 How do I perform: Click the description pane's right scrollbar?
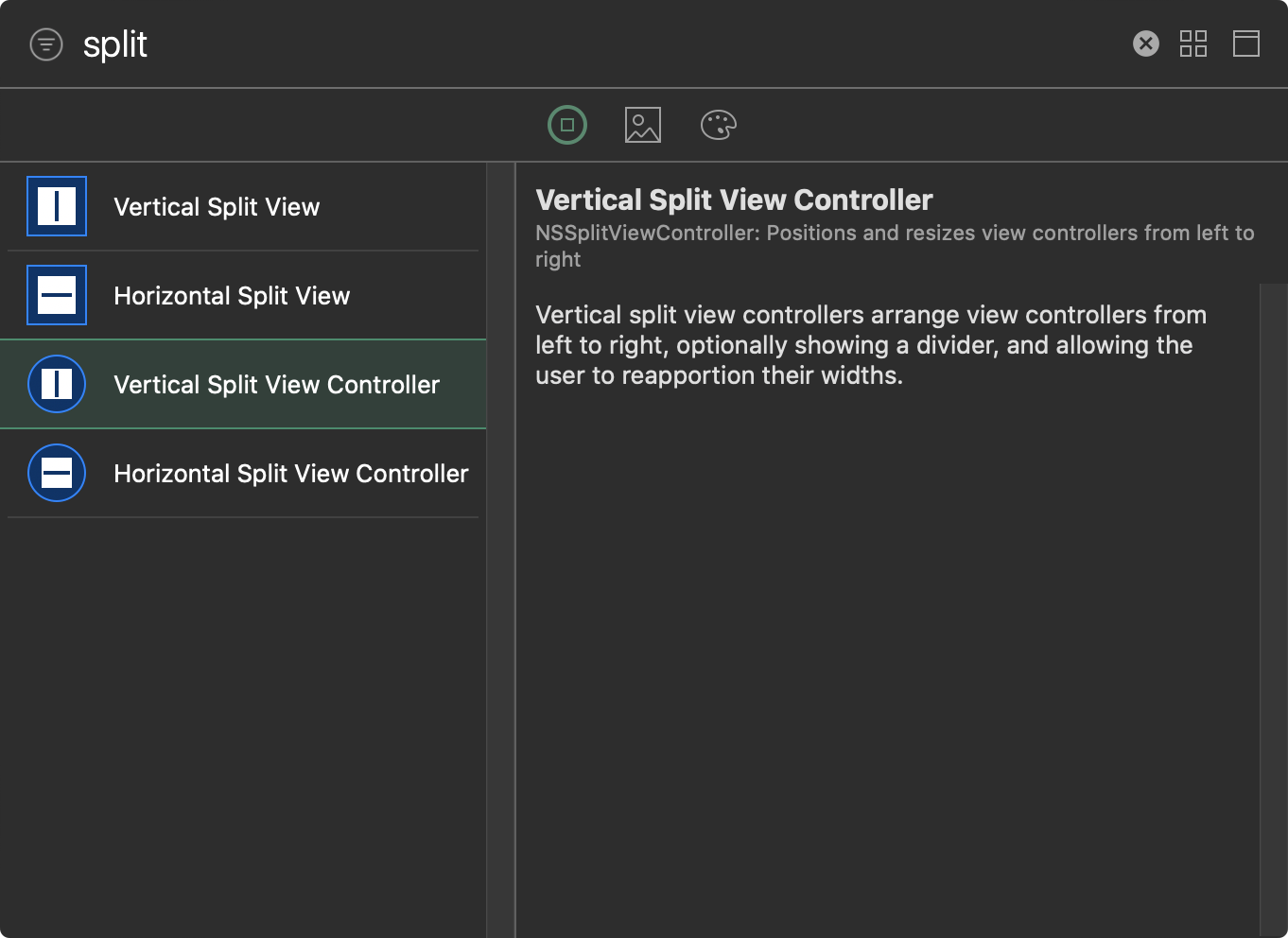pyautogui.click(x=1273, y=605)
